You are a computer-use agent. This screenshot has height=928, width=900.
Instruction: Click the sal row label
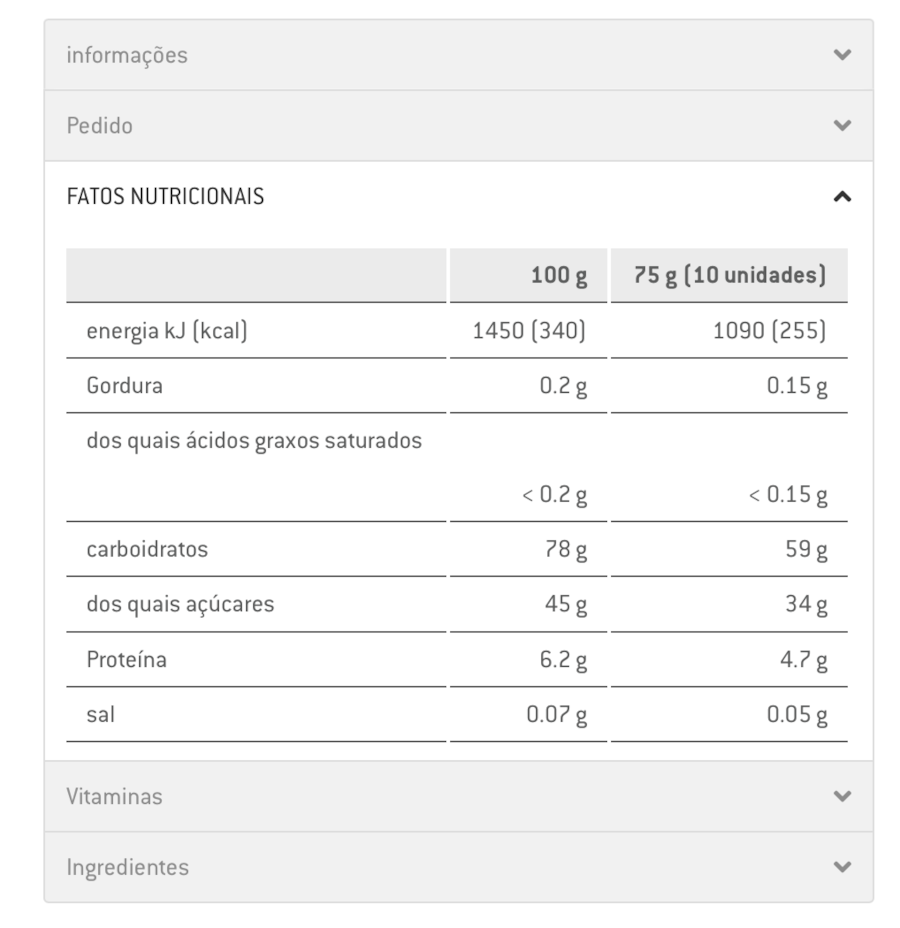(x=101, y=714)
